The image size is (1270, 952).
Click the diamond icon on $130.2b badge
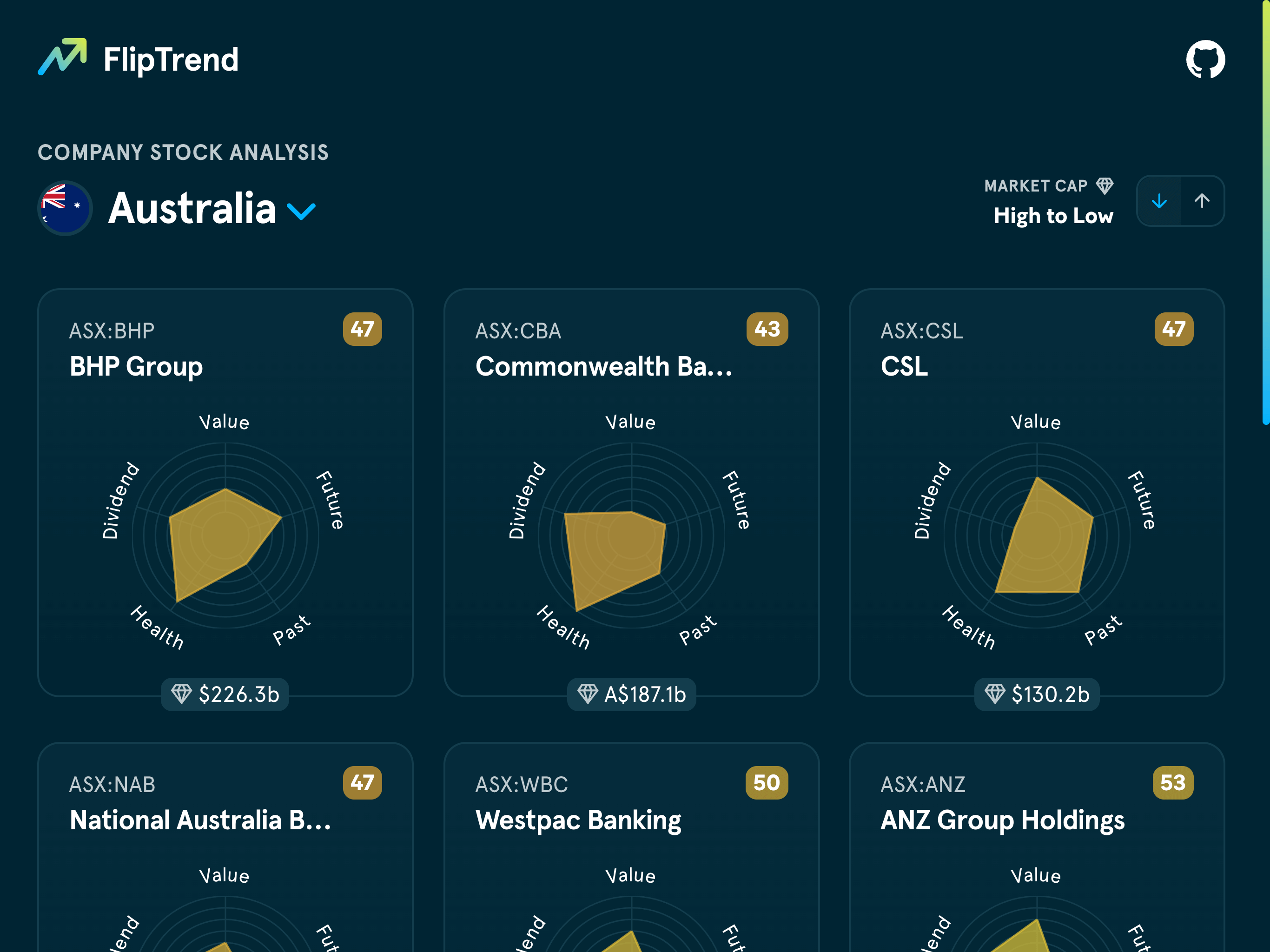[x=994, y=694]
